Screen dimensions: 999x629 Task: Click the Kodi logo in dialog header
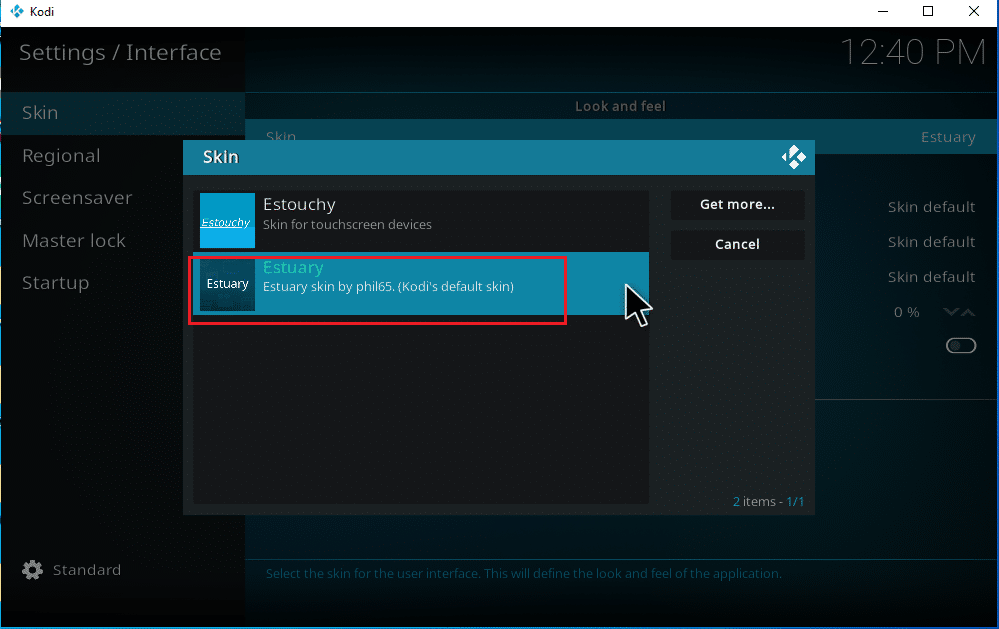793,157
